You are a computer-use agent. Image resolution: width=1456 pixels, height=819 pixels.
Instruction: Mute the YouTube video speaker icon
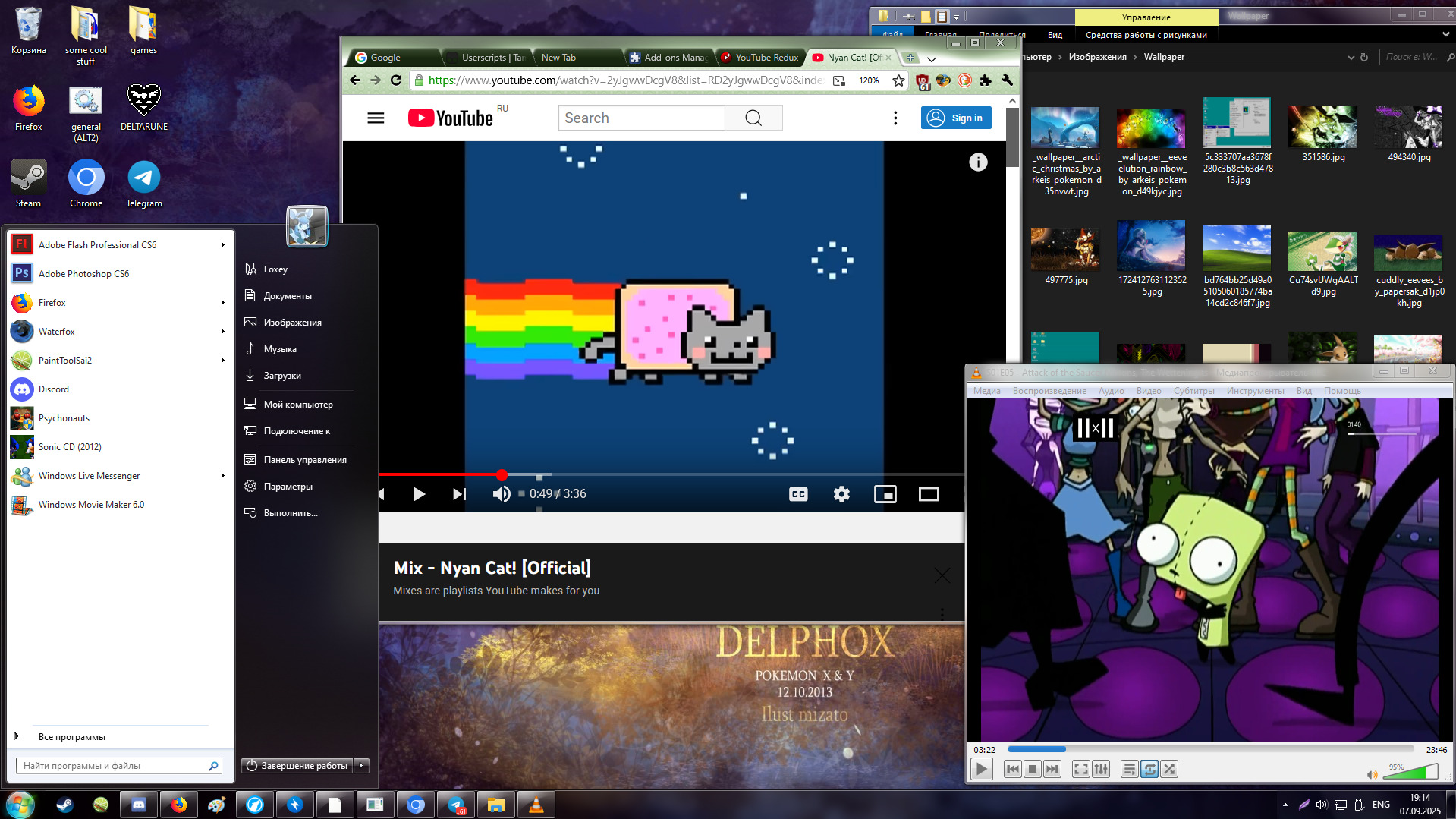pyautogui.click(x=501, y=494)
